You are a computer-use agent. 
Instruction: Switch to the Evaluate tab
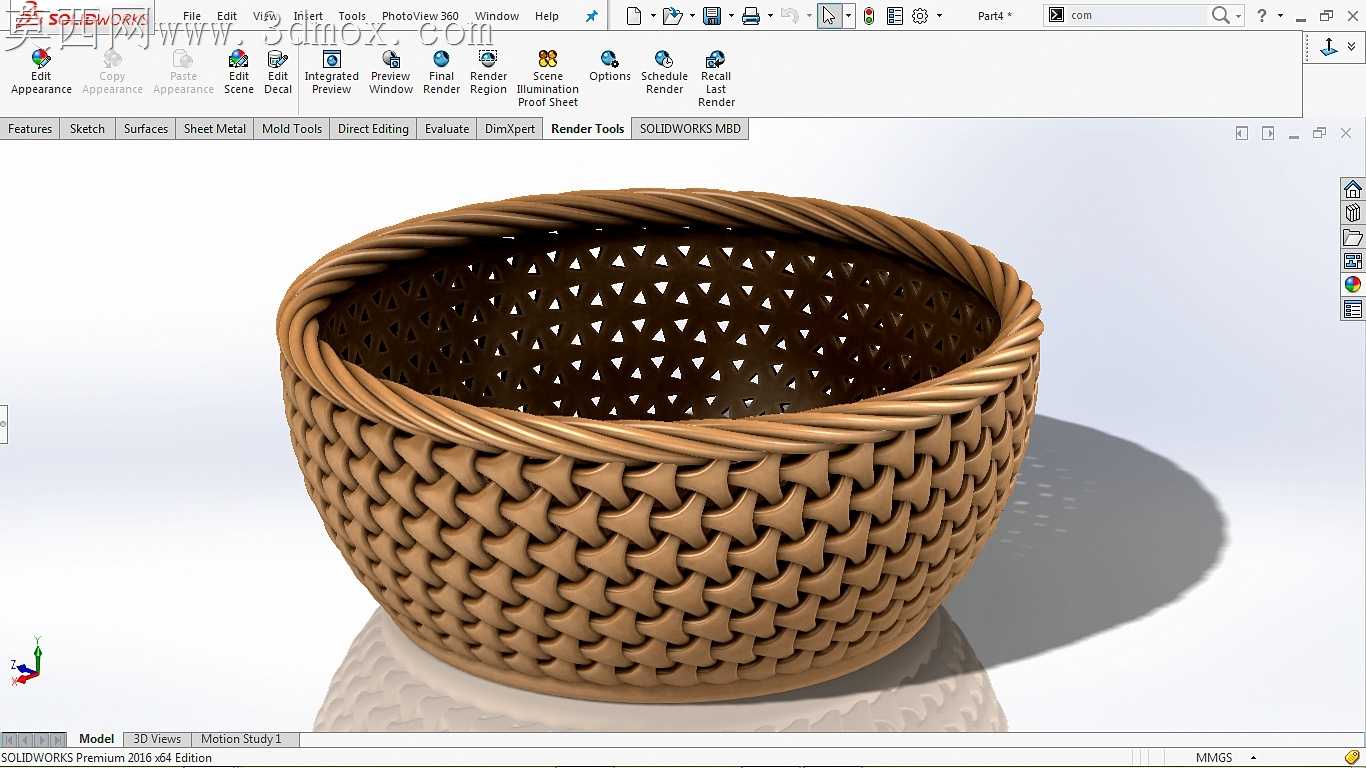(447, 129)
